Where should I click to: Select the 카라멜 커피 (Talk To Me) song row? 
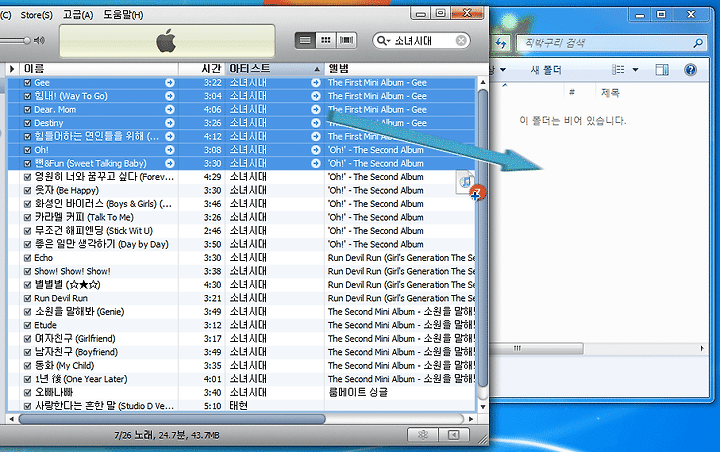(x=241, y=217)
